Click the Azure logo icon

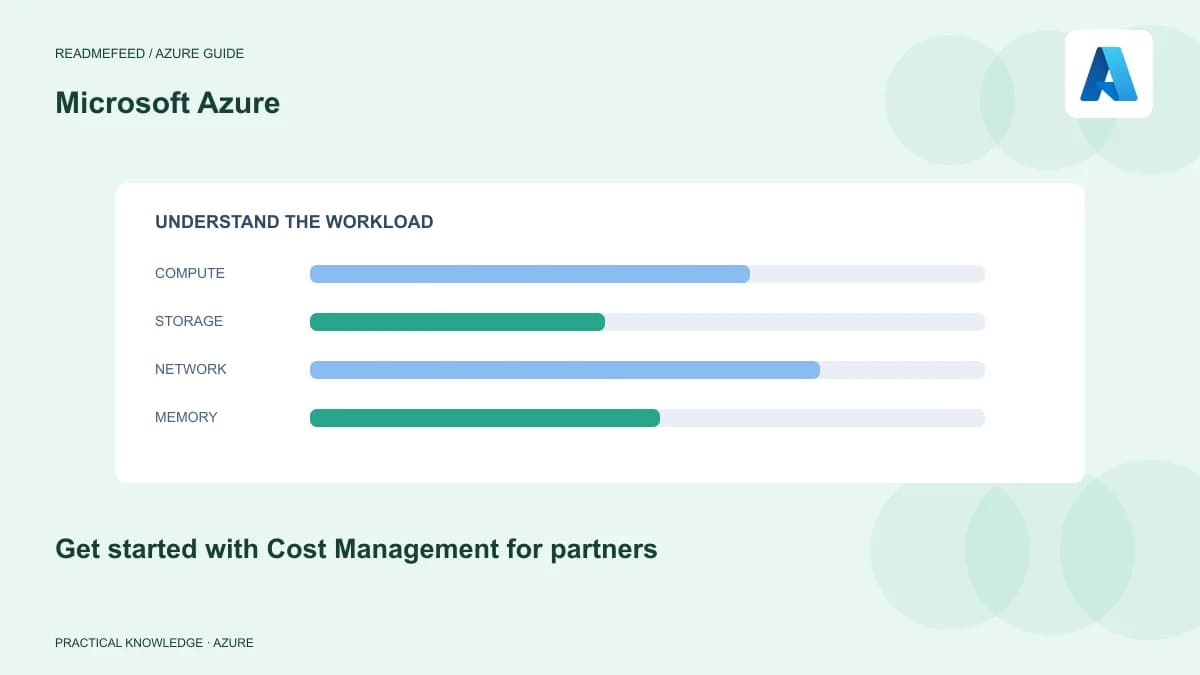pos(1108,74)
